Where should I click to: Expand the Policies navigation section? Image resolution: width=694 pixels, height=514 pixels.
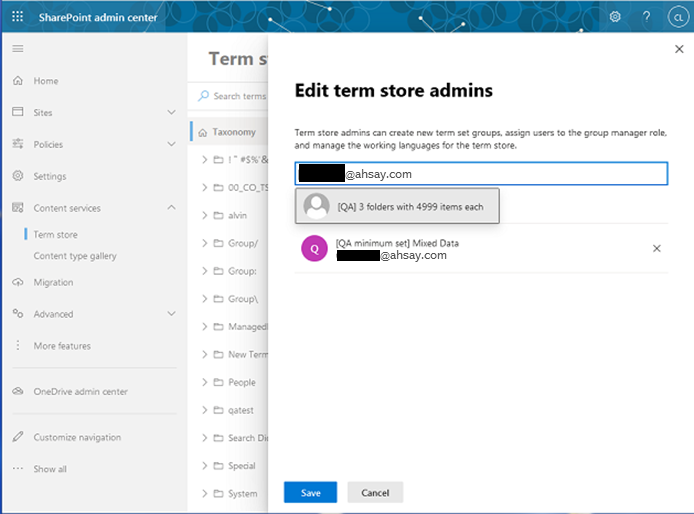(x=171, y=145)
